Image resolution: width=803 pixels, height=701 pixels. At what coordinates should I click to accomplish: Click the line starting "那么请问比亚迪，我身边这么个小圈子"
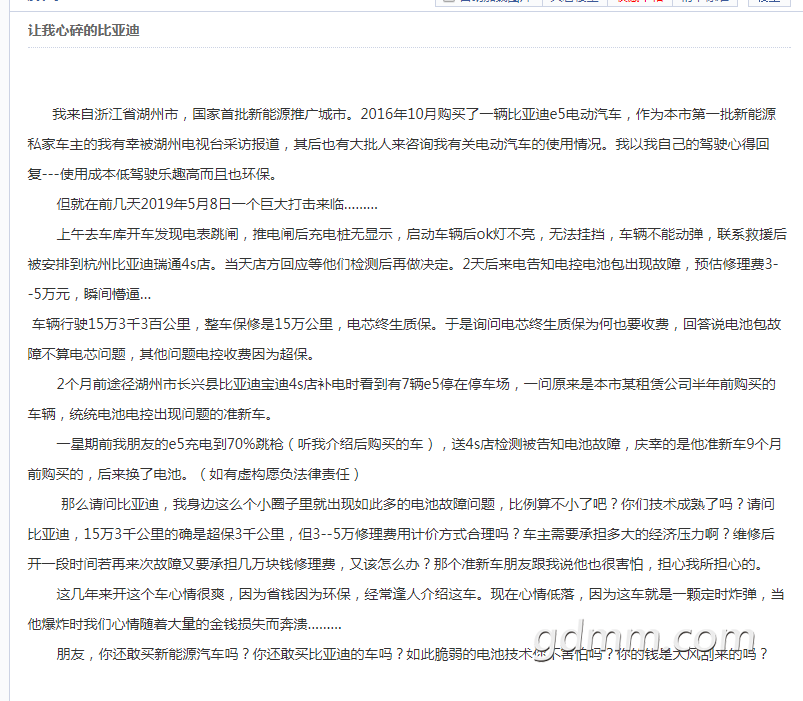417,504
